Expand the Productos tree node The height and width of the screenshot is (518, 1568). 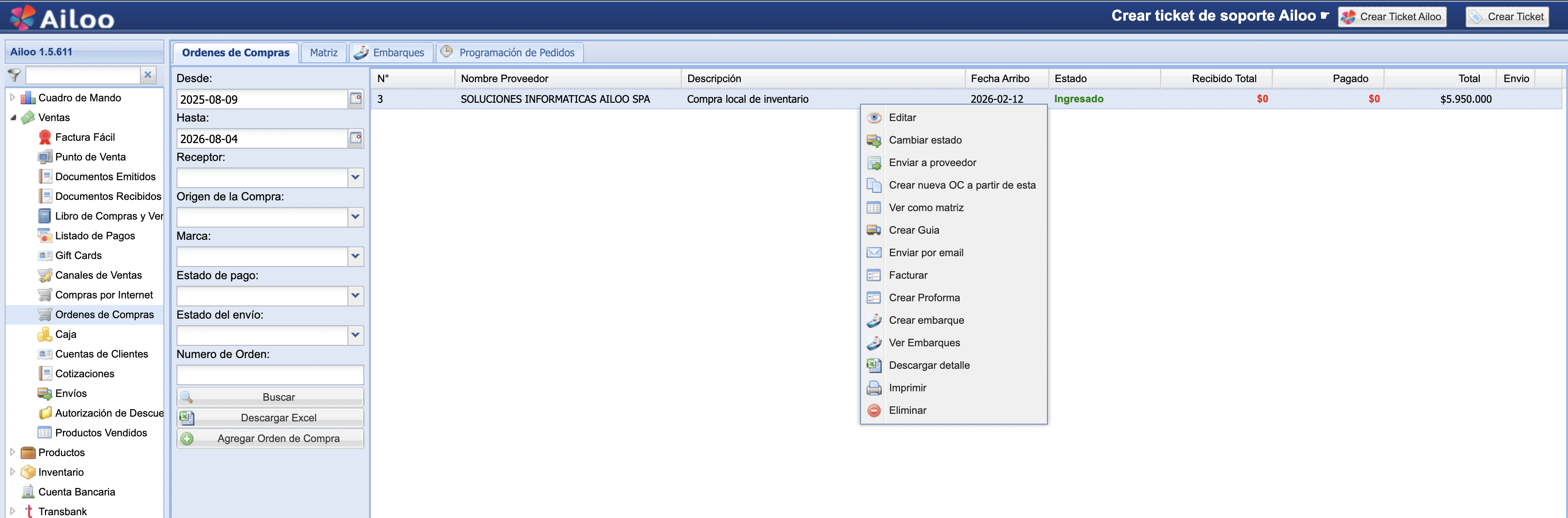13,452
